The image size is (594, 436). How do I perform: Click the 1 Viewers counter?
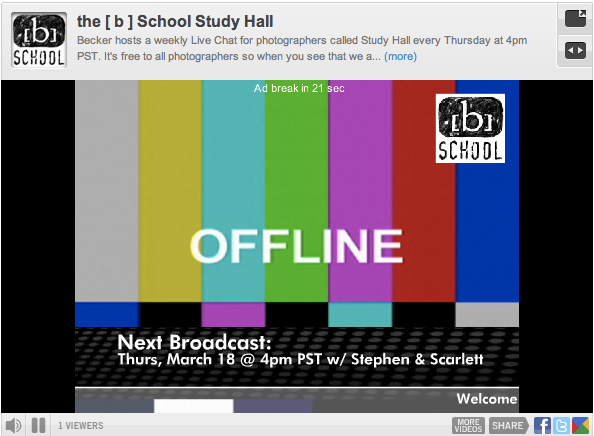(x=81, y=426)
